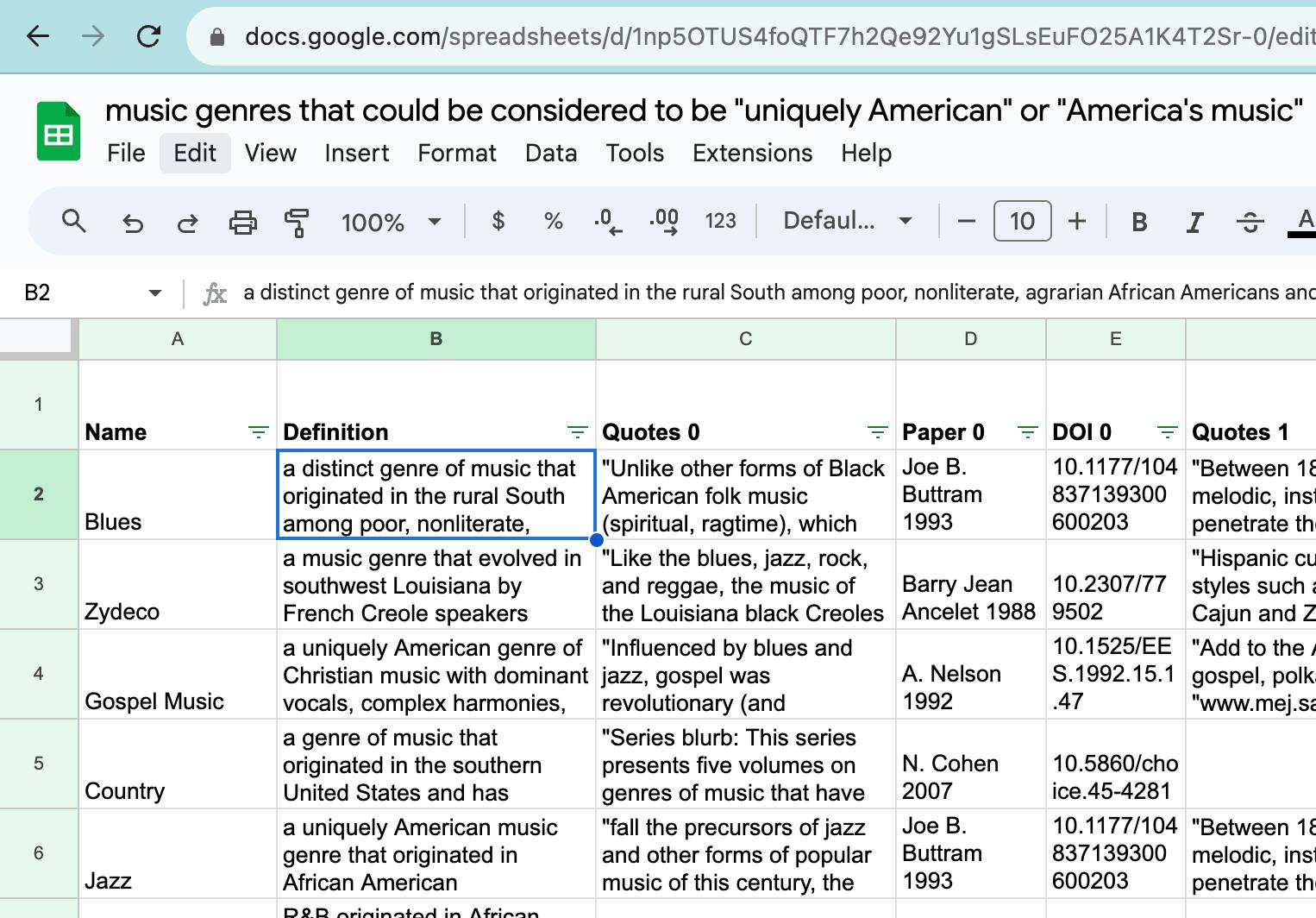This screenshot has width=1316, height=918.
Task: Open the File menu
Action: (x=126, y=153)
